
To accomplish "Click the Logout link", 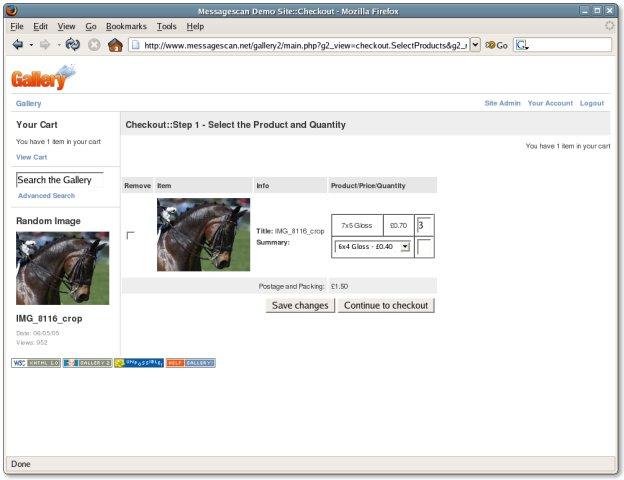I will tap(592, 103).
